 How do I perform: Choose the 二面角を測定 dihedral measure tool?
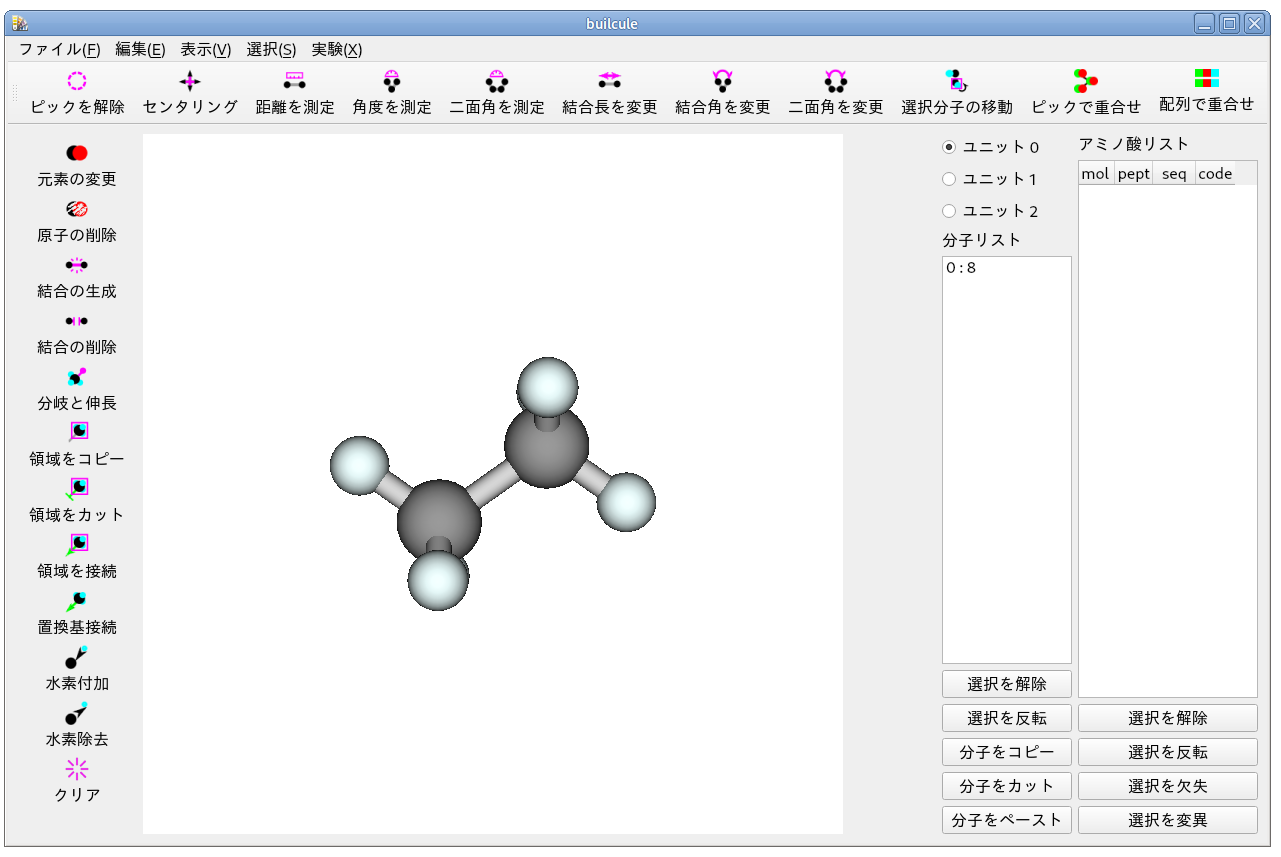click(x=496, y=82)
